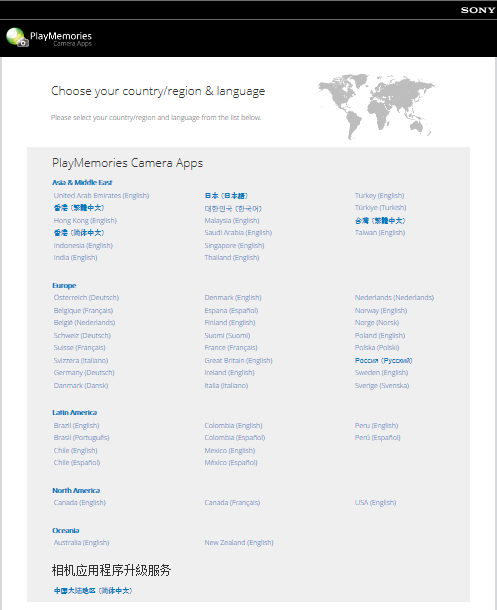Open the Türkiye (Turkish) link
Image resolution: width=497 pixels, height=610 pixels.
click(x=380, y=208)
